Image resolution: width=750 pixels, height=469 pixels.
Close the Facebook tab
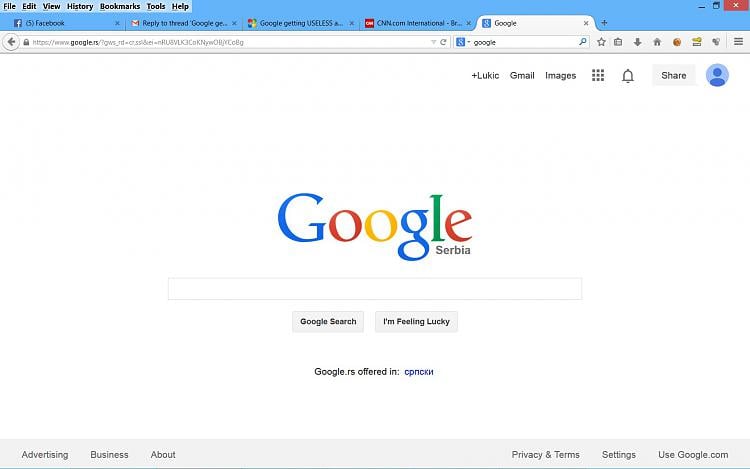tap(117, 23)
